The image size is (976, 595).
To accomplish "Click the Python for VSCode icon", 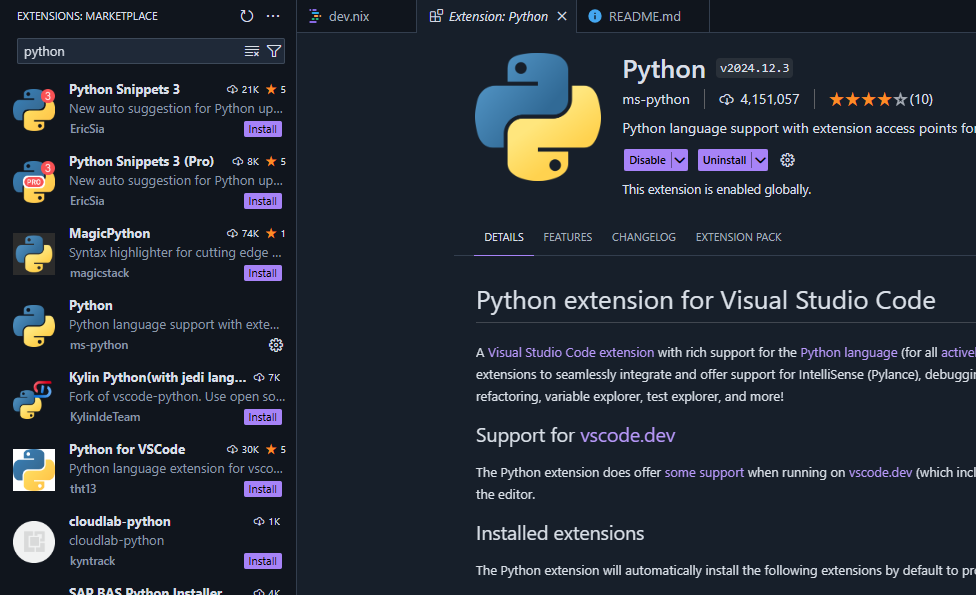I will point(34,470).
